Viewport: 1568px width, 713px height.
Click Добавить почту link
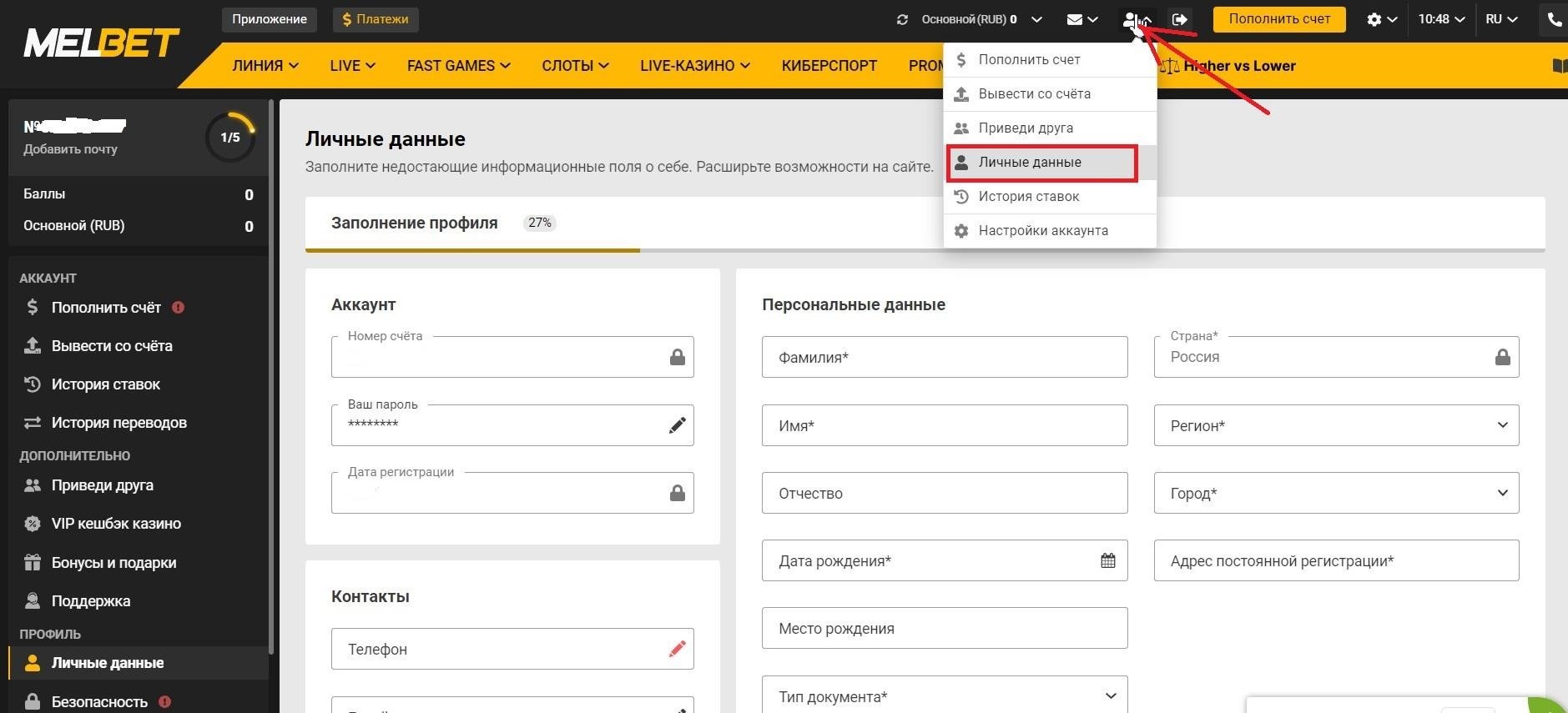pyautogui.click(x=70, y=149)
